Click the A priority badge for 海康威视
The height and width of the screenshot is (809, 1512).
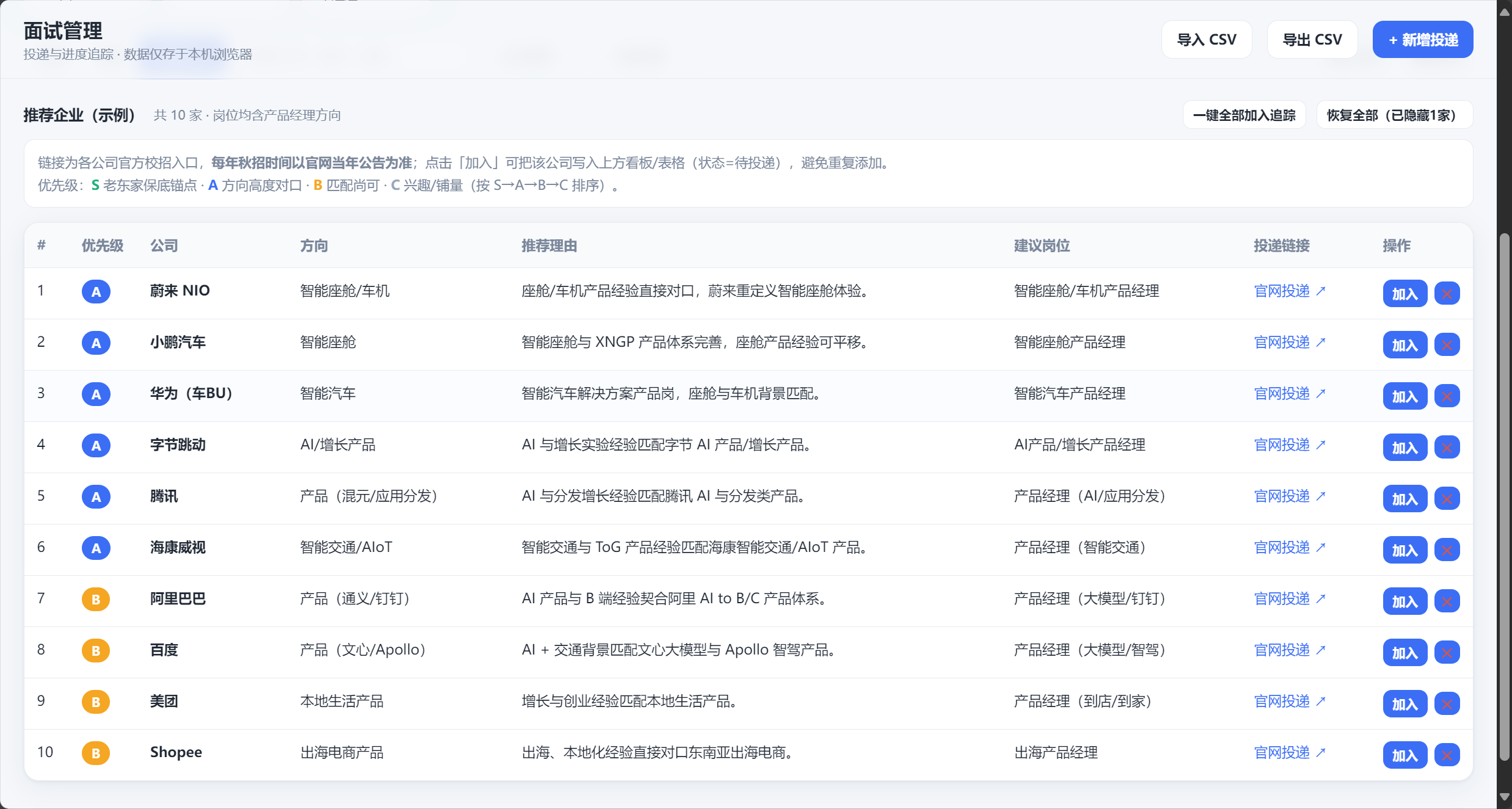click(x=96, y=548)
